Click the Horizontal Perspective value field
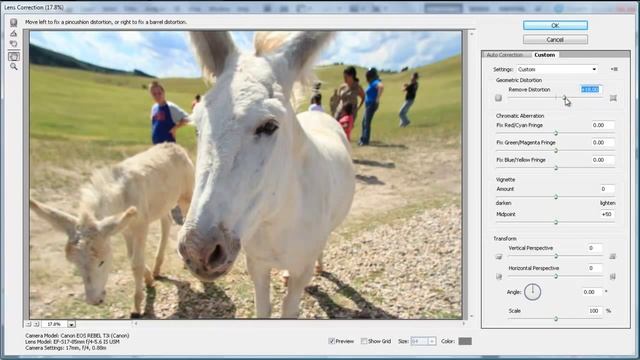Image resolution: width=640 pixels, height=360 pixels. point(594,268)
